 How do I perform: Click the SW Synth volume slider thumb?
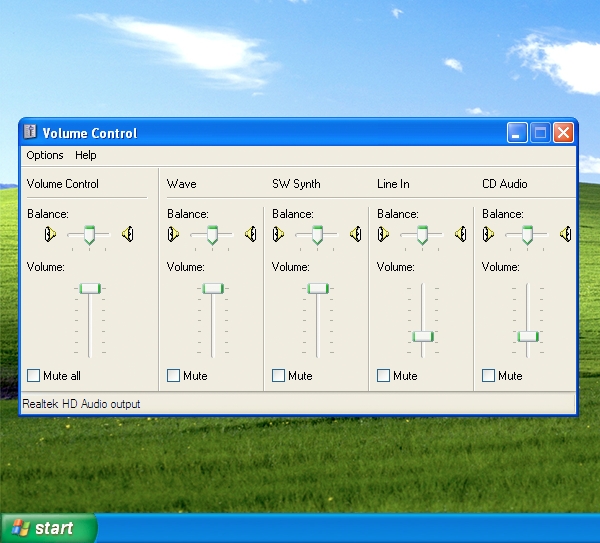(318, 289)
